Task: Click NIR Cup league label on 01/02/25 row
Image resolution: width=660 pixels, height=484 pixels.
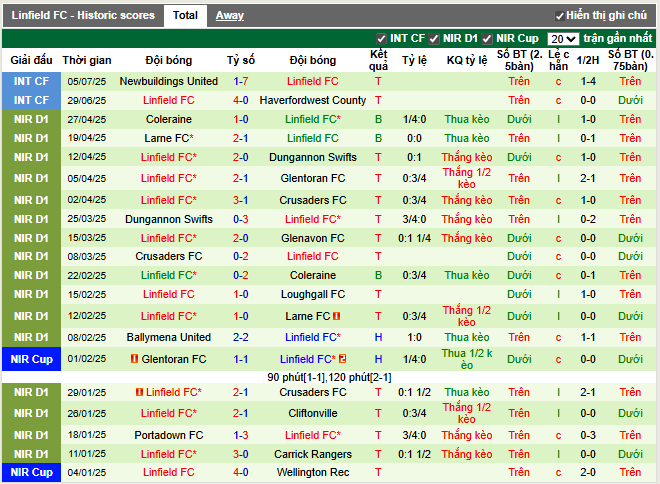Action: point(32,359)
